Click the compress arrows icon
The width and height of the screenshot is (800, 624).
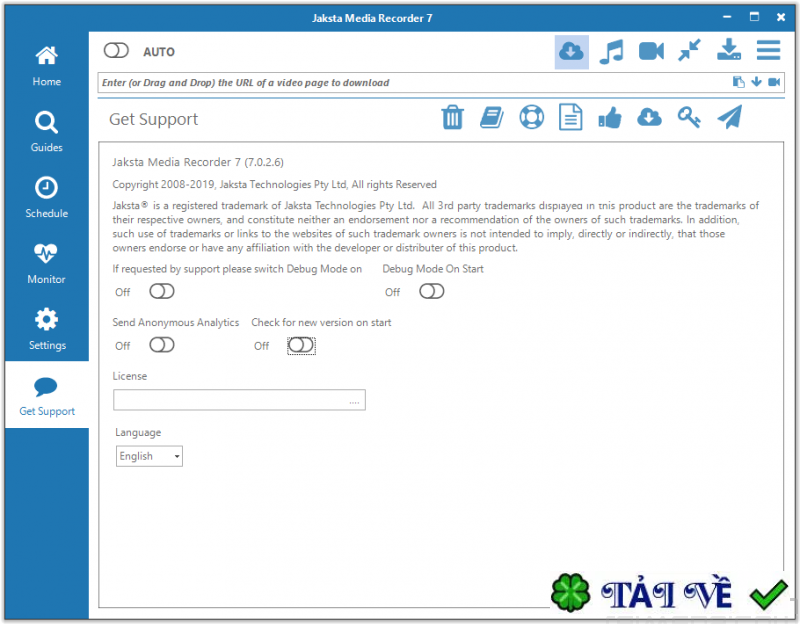689,51
